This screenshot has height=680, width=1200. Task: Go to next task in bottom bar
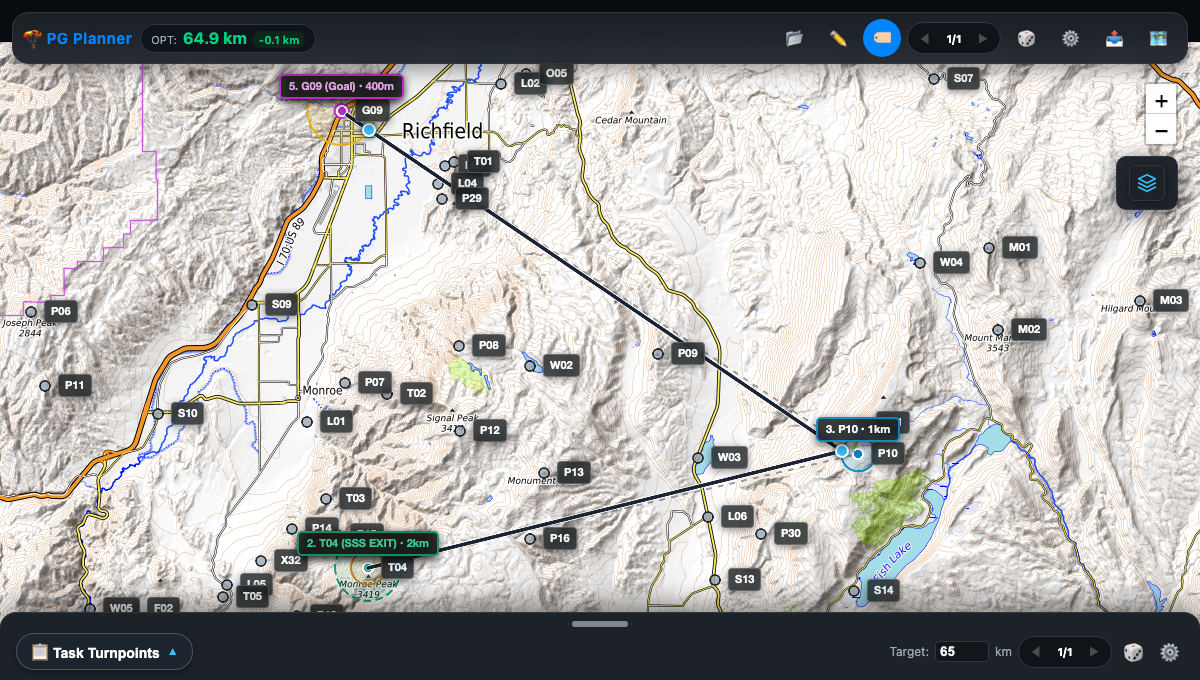[x=1094, y=652]
